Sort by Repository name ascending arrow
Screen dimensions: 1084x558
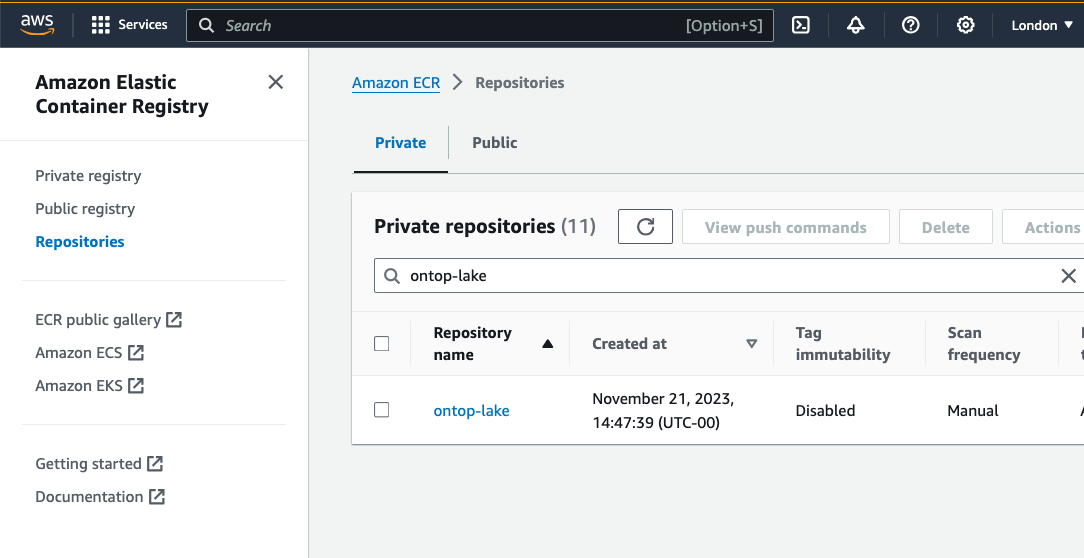548,344
